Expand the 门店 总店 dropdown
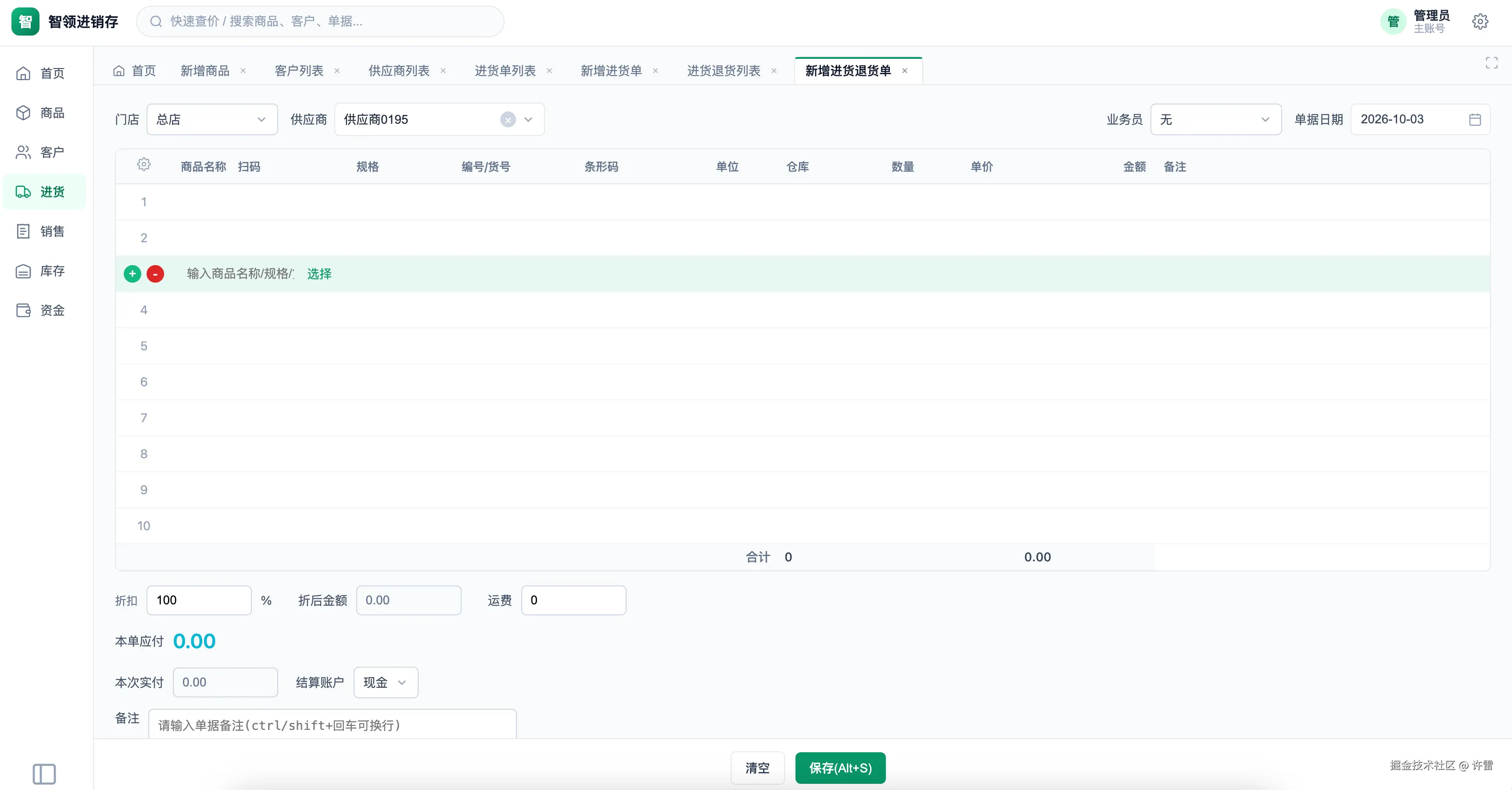This screenshot has width=1512, height=790. tap(212, 120)
